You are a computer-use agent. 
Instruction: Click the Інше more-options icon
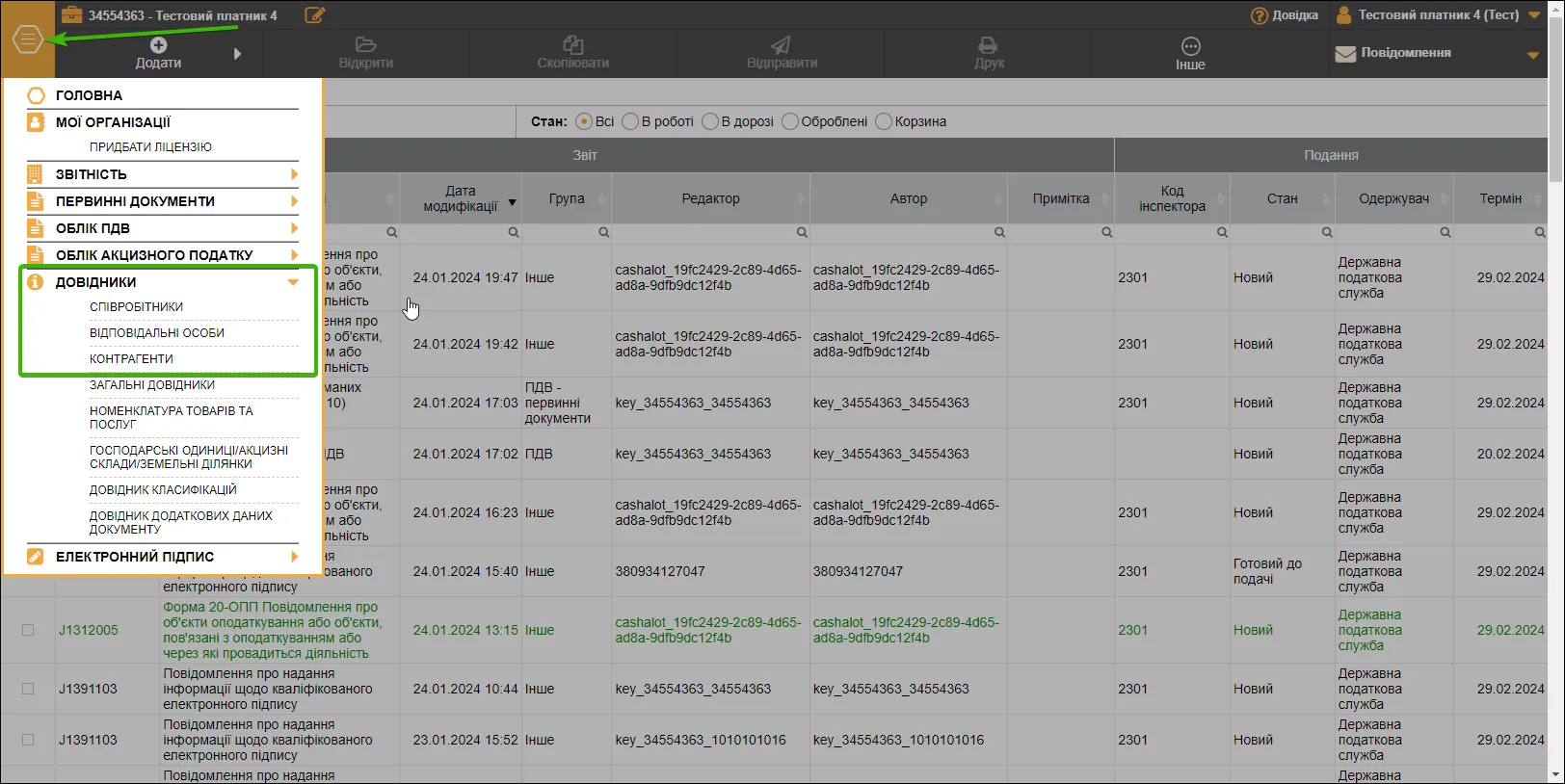(1191, 46)
